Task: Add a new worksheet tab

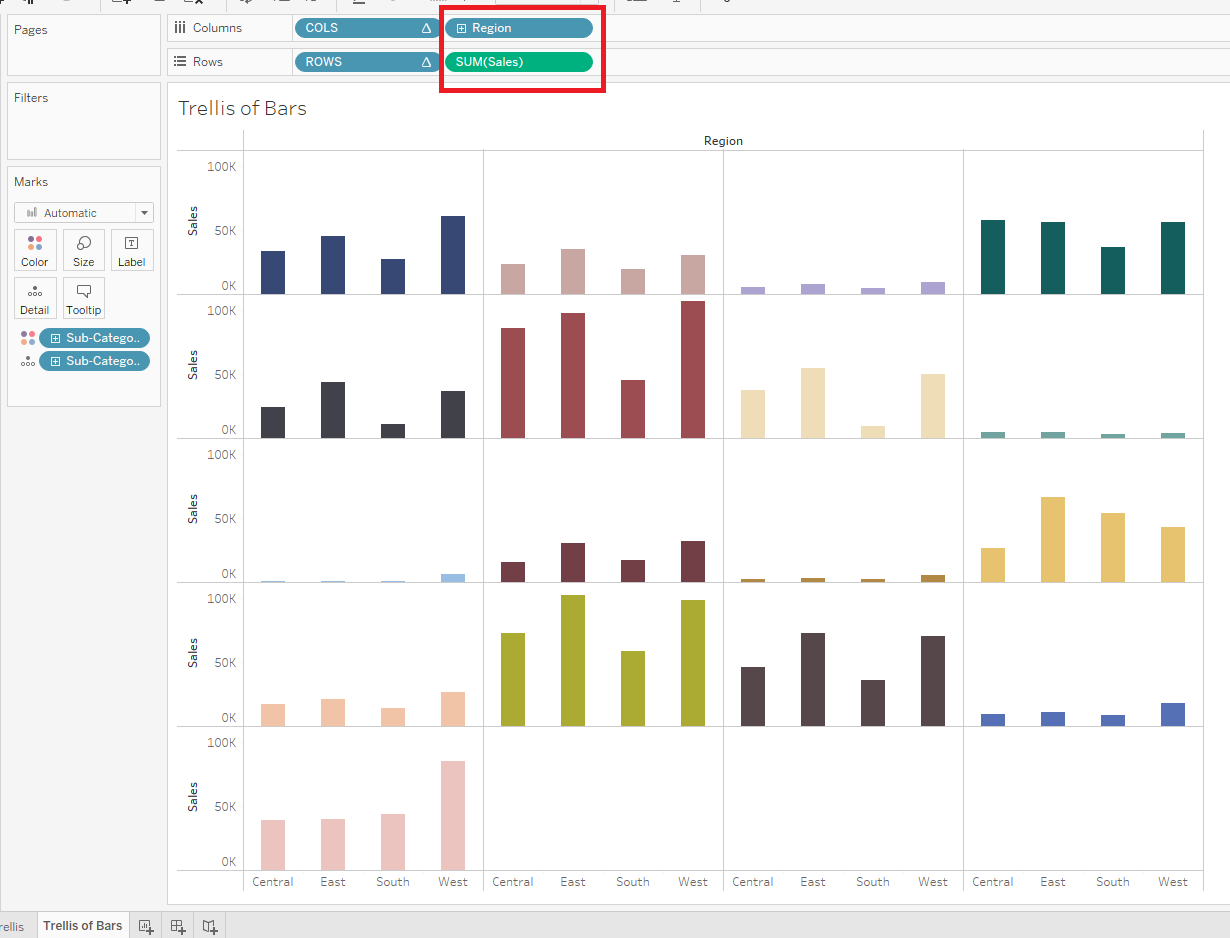Action: point(146,926)
